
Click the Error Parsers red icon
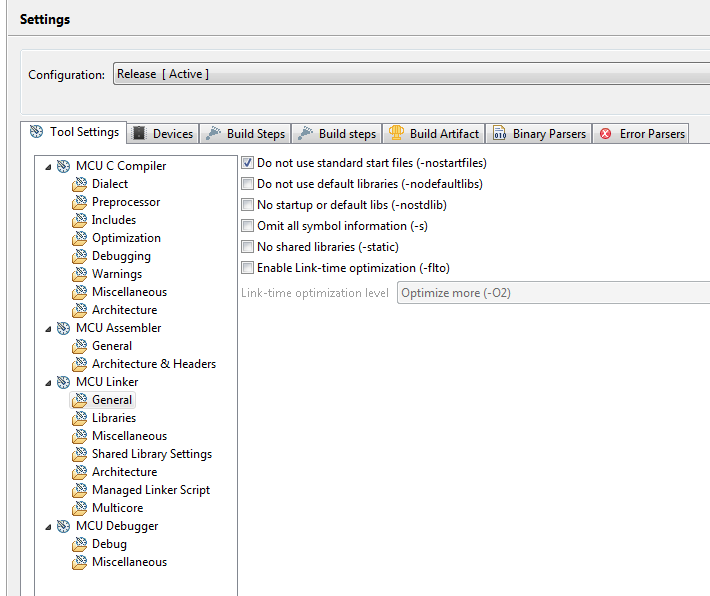tap(605, 134)
